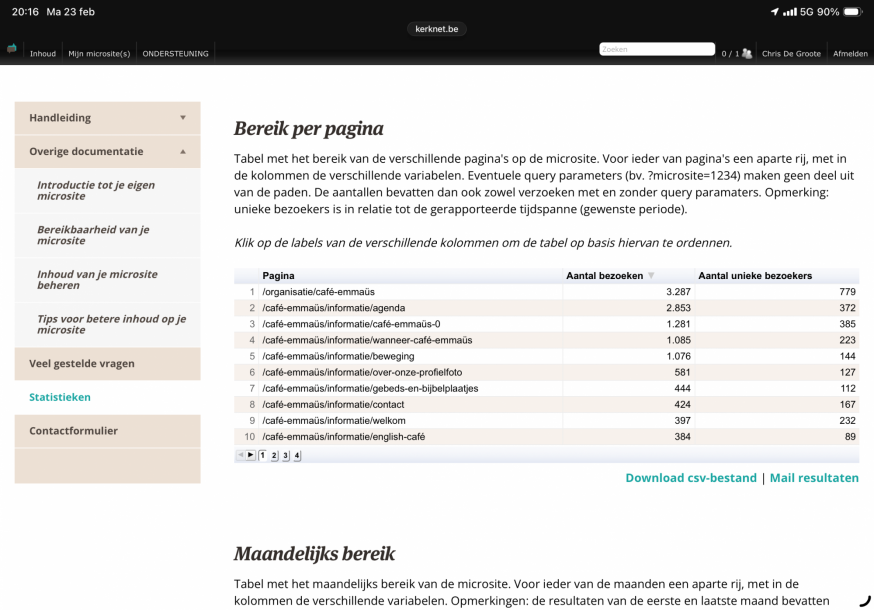Click the Mail resultaten link
Image resolution: width=874 pixels, height=610 pixels.
coord(814,478)
